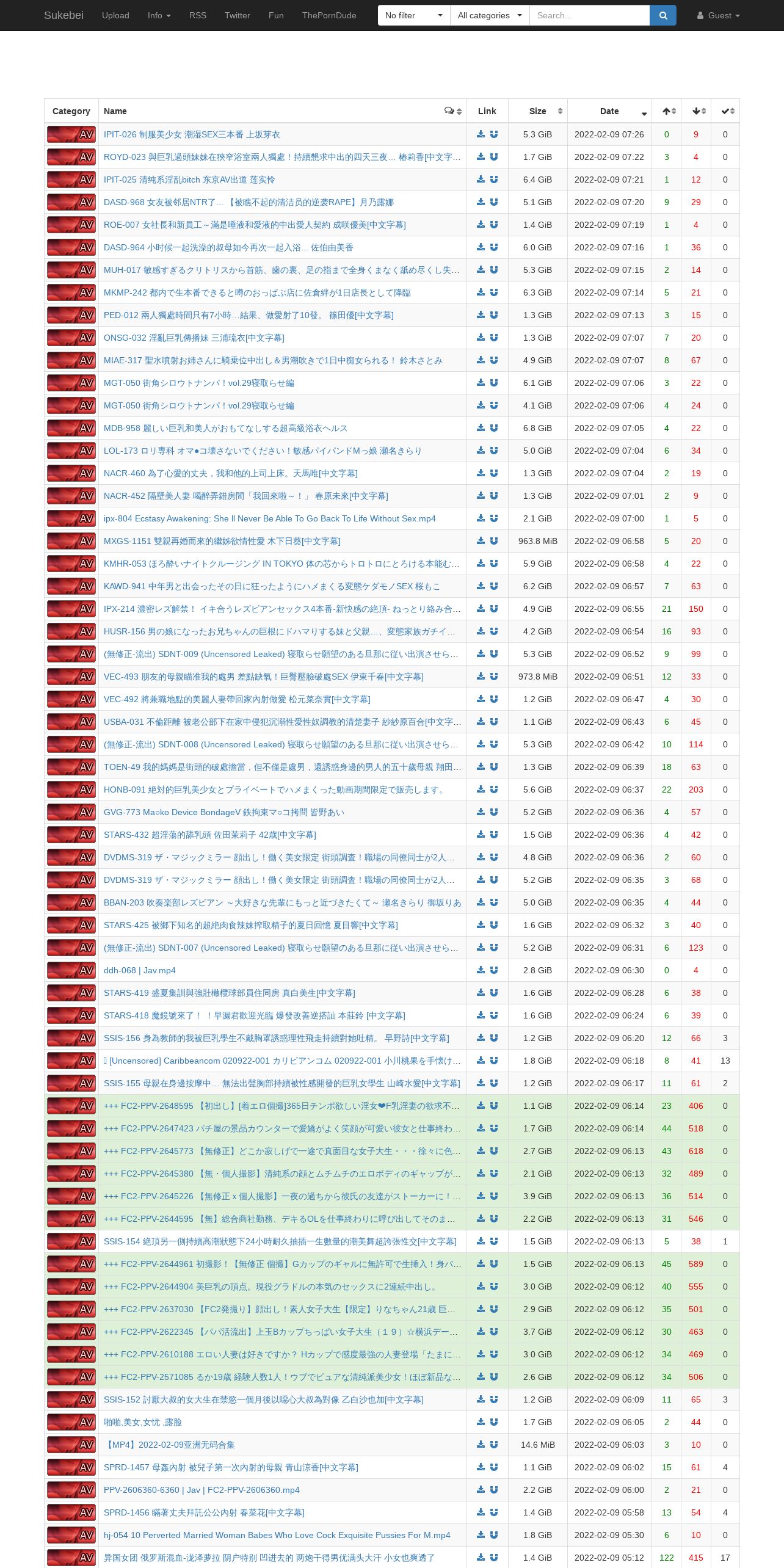Open the STARS-432 torrent page

click(210, 835)
